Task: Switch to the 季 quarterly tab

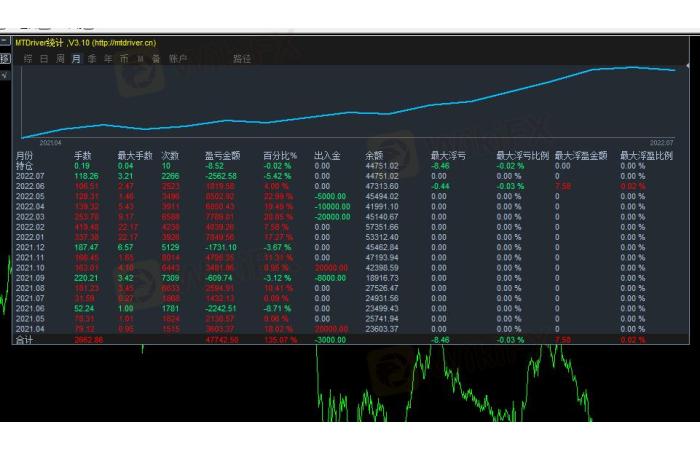Action: click(92, 59)
